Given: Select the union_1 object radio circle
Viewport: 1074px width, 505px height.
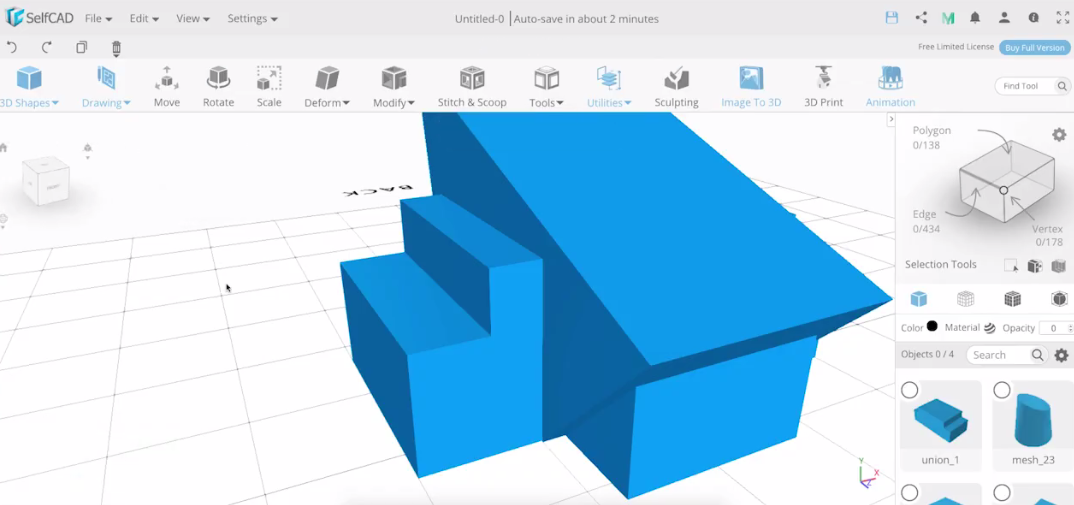Looking at the screenshot, I should [909, 391].
